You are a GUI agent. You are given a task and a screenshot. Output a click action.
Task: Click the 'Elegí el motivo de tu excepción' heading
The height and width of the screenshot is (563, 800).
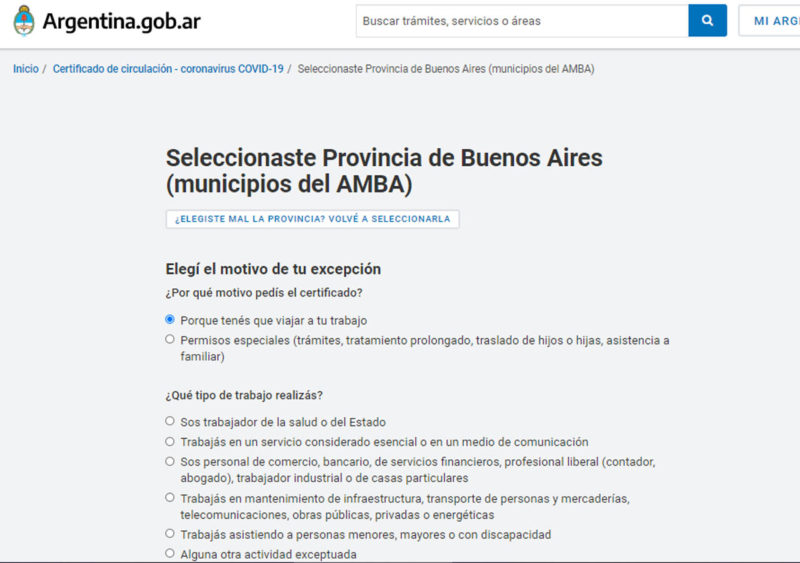pyautogui.click(x=273, y=269)
